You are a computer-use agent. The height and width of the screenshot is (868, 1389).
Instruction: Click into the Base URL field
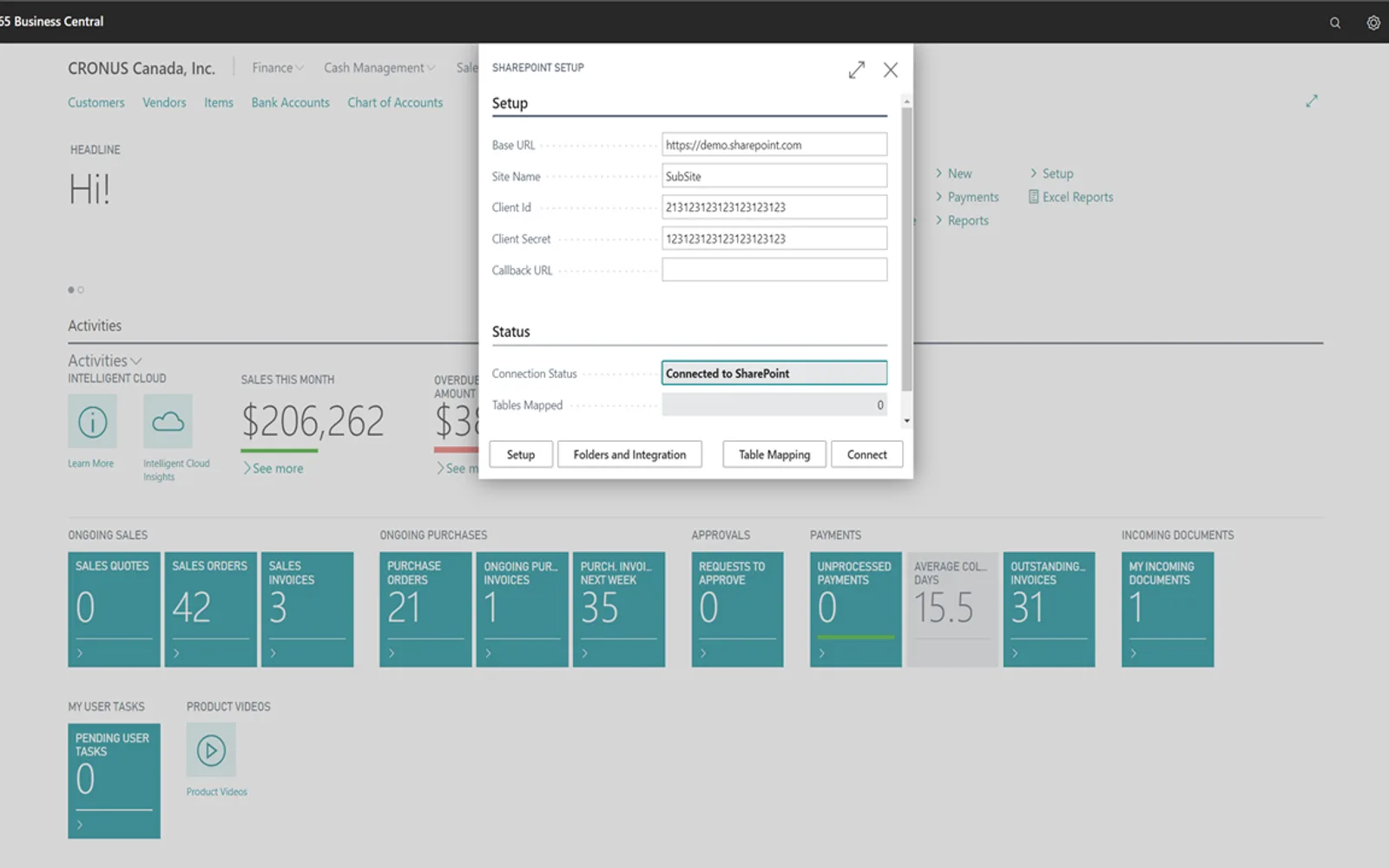click(x=774, y=145)
